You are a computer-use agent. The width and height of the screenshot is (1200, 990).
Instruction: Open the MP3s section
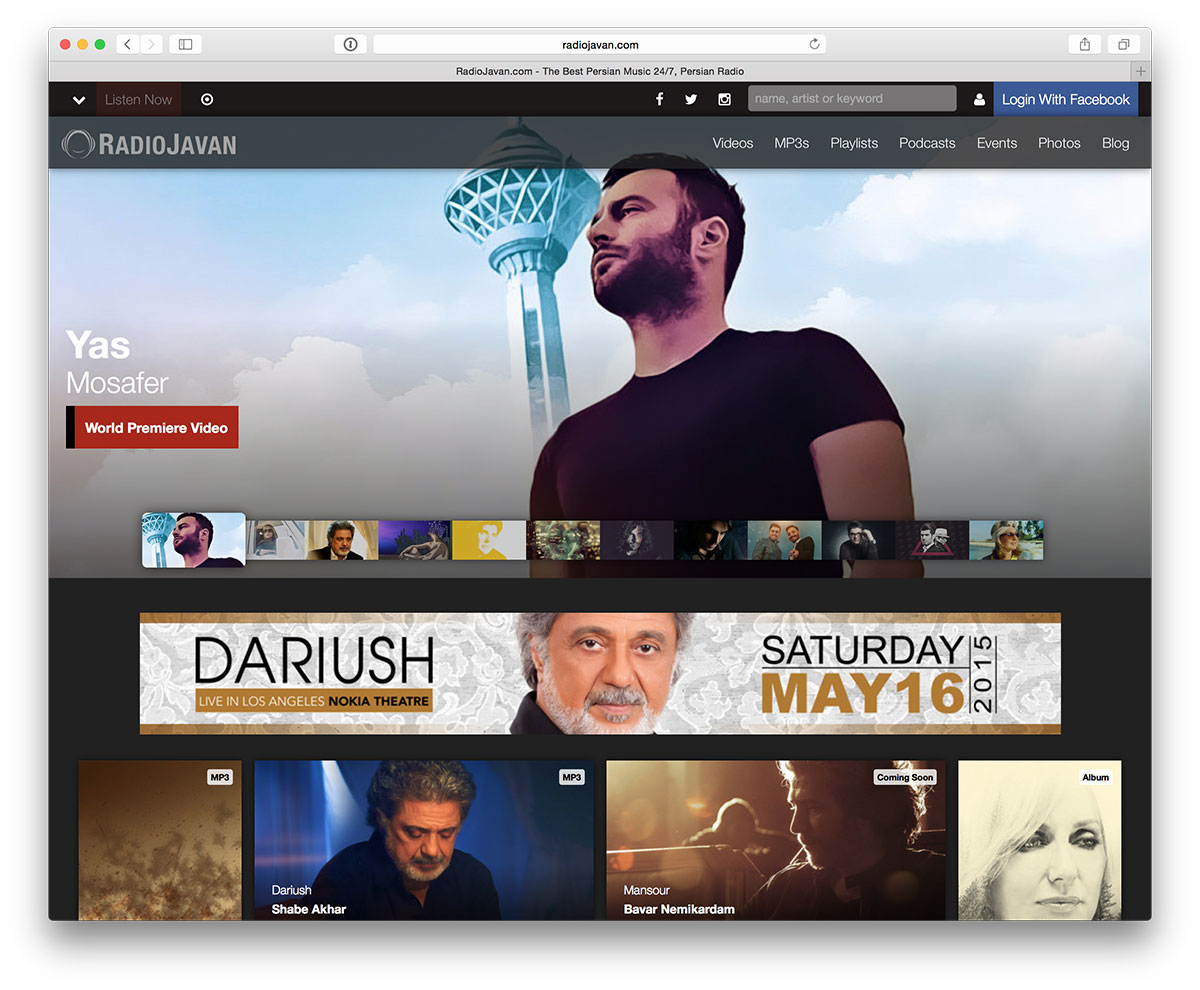point(792,143)
